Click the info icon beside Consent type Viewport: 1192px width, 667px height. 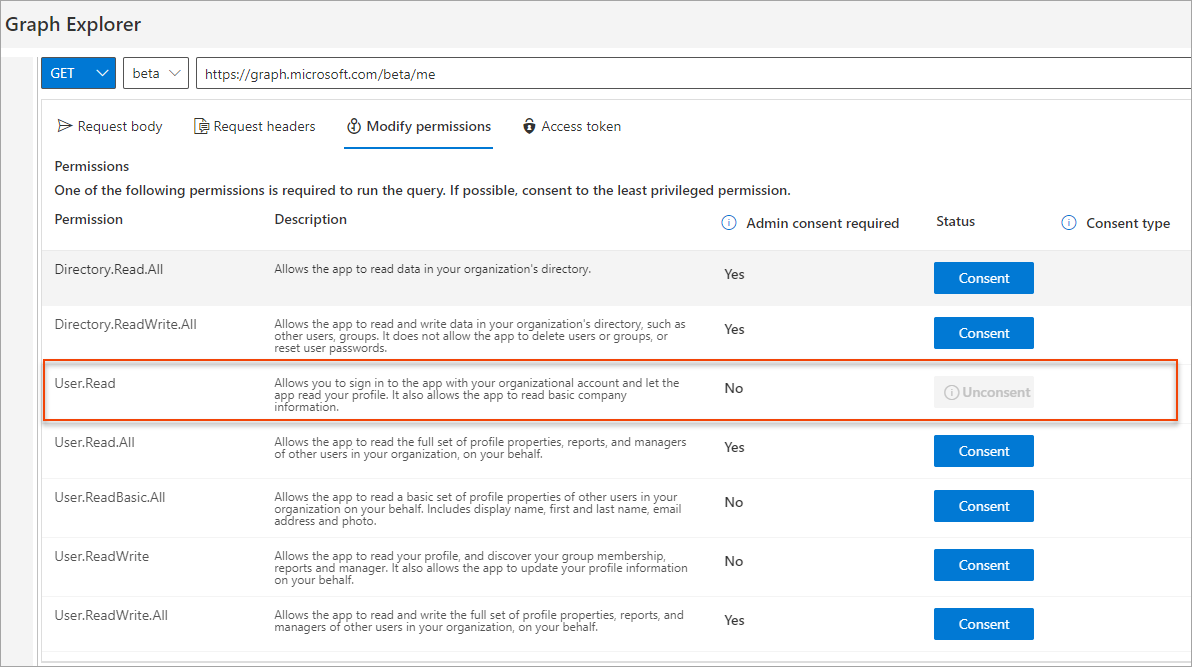pyautogui.click(x=1068, y=223)
